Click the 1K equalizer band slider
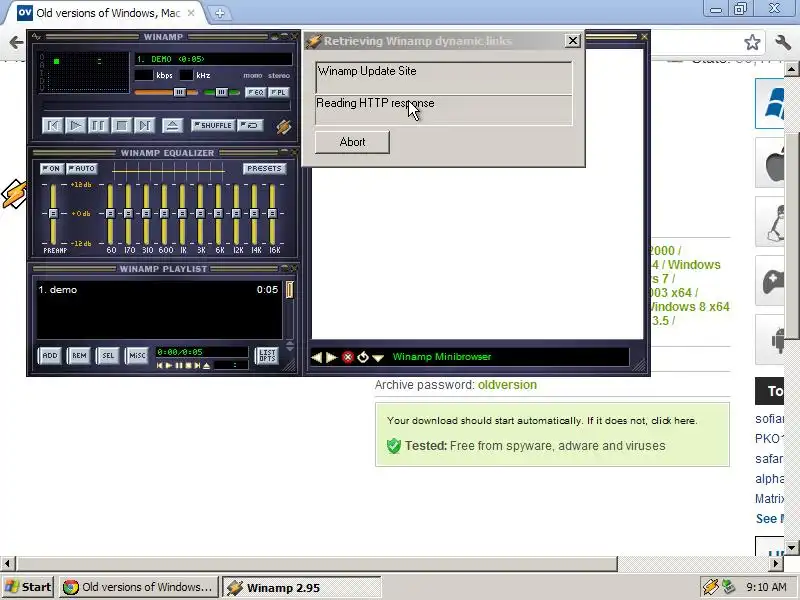Viewport: 800px width, 600px height. (x=182, y=214)
